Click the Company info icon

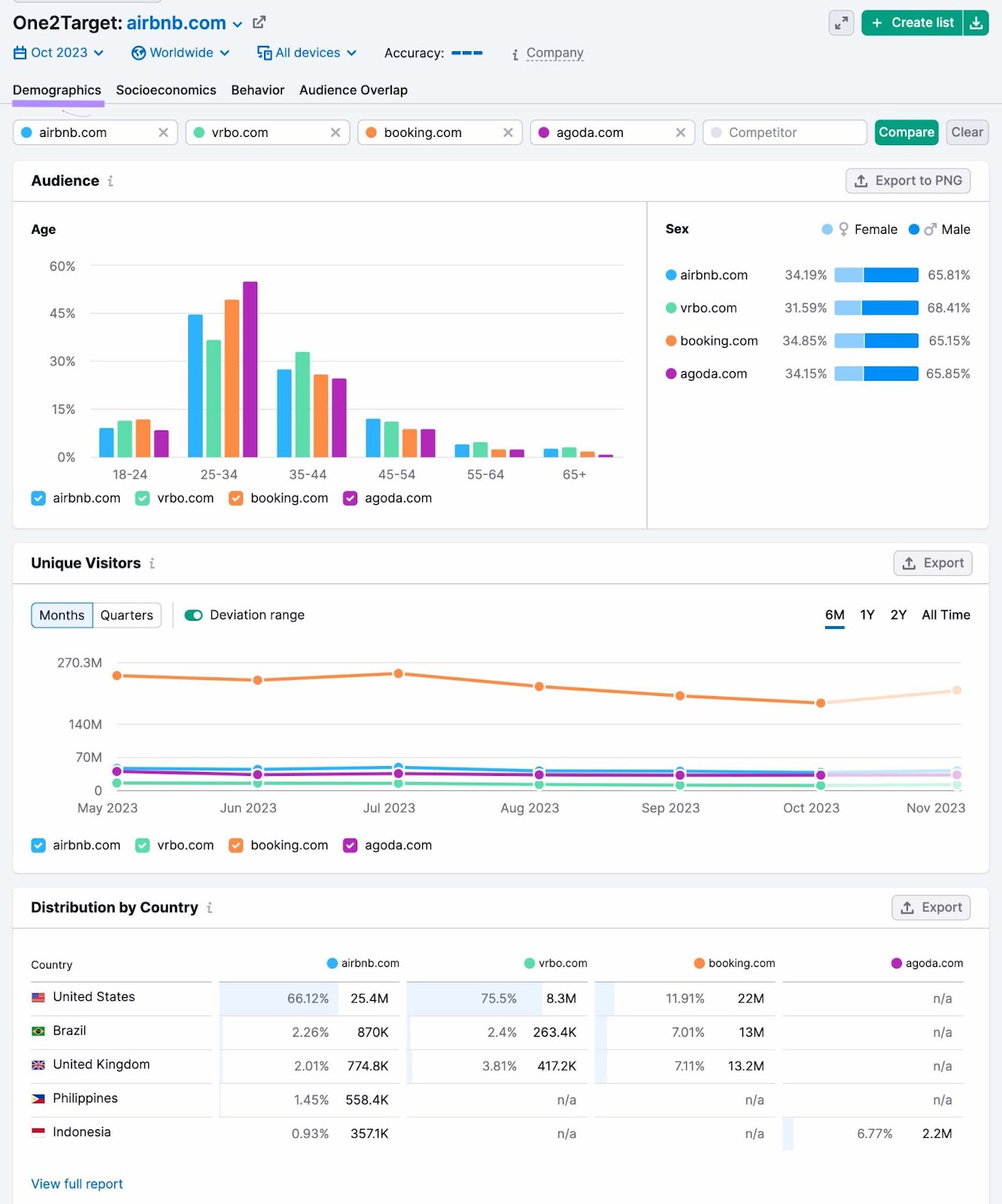tap(515, 54)
